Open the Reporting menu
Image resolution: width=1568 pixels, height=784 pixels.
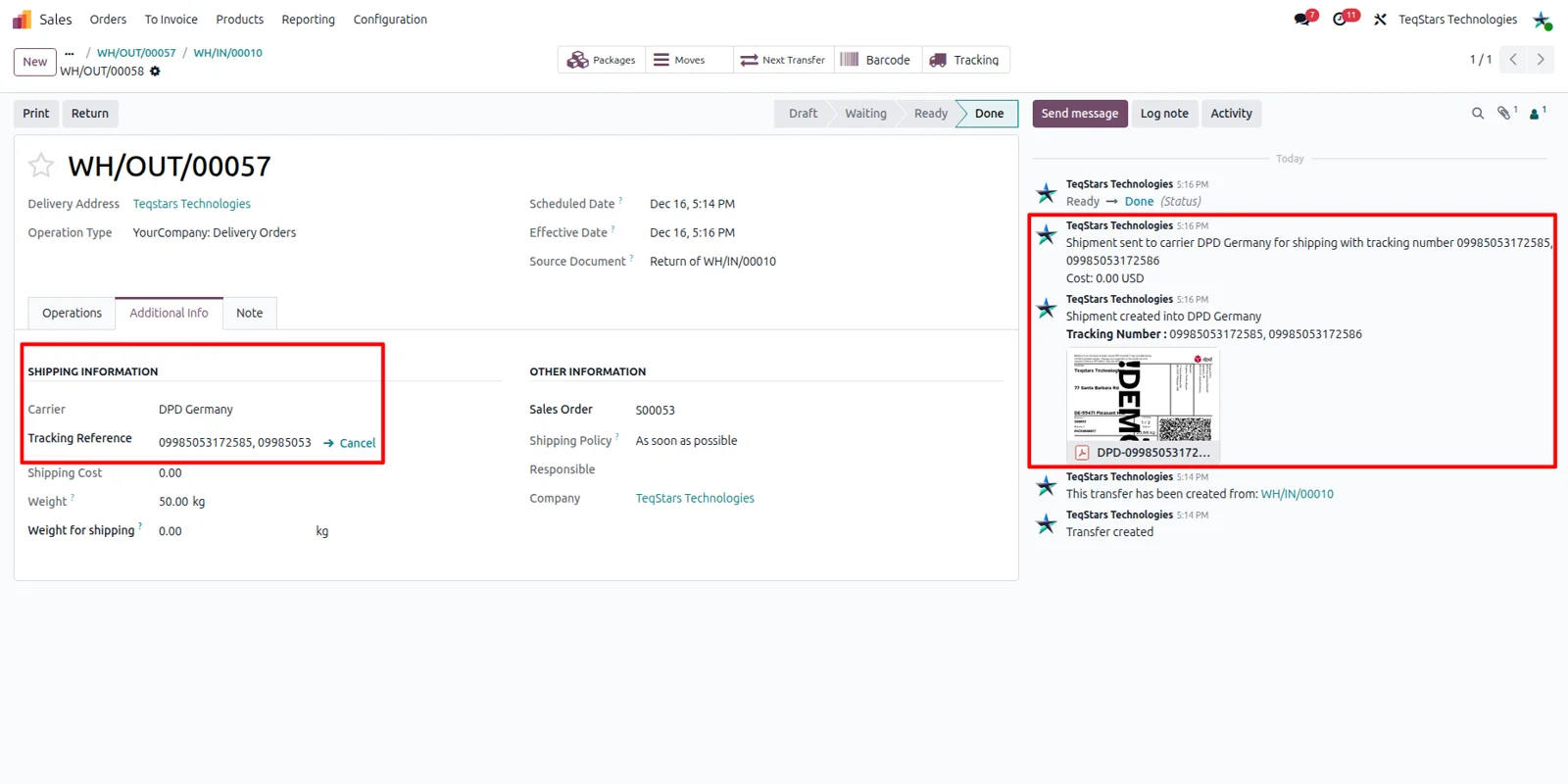pyautogui.click(x=309, y=20)
